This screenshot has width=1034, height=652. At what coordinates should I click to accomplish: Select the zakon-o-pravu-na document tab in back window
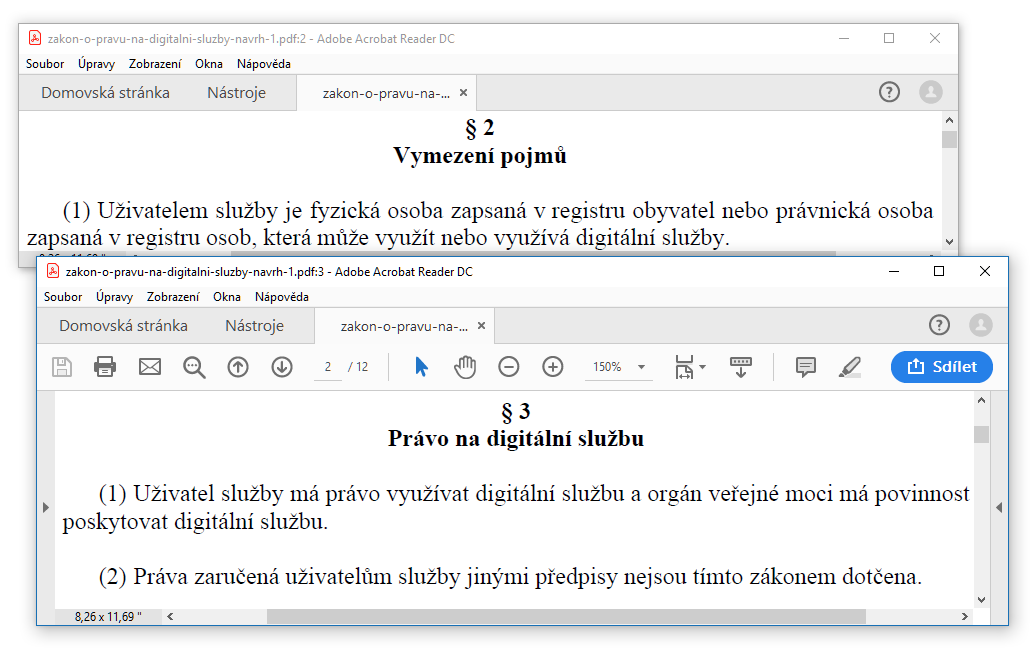386,94
